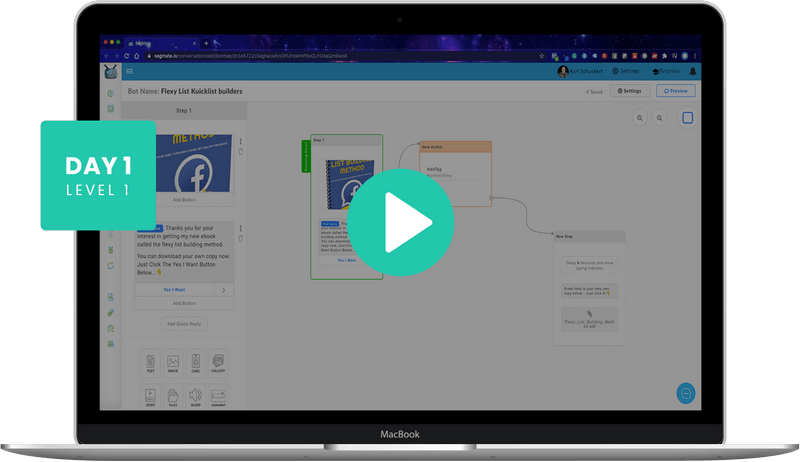Click Add Button under the Facebook image
Image resolution: width=800 pixels, height=462 pixels.
[184, 200]
